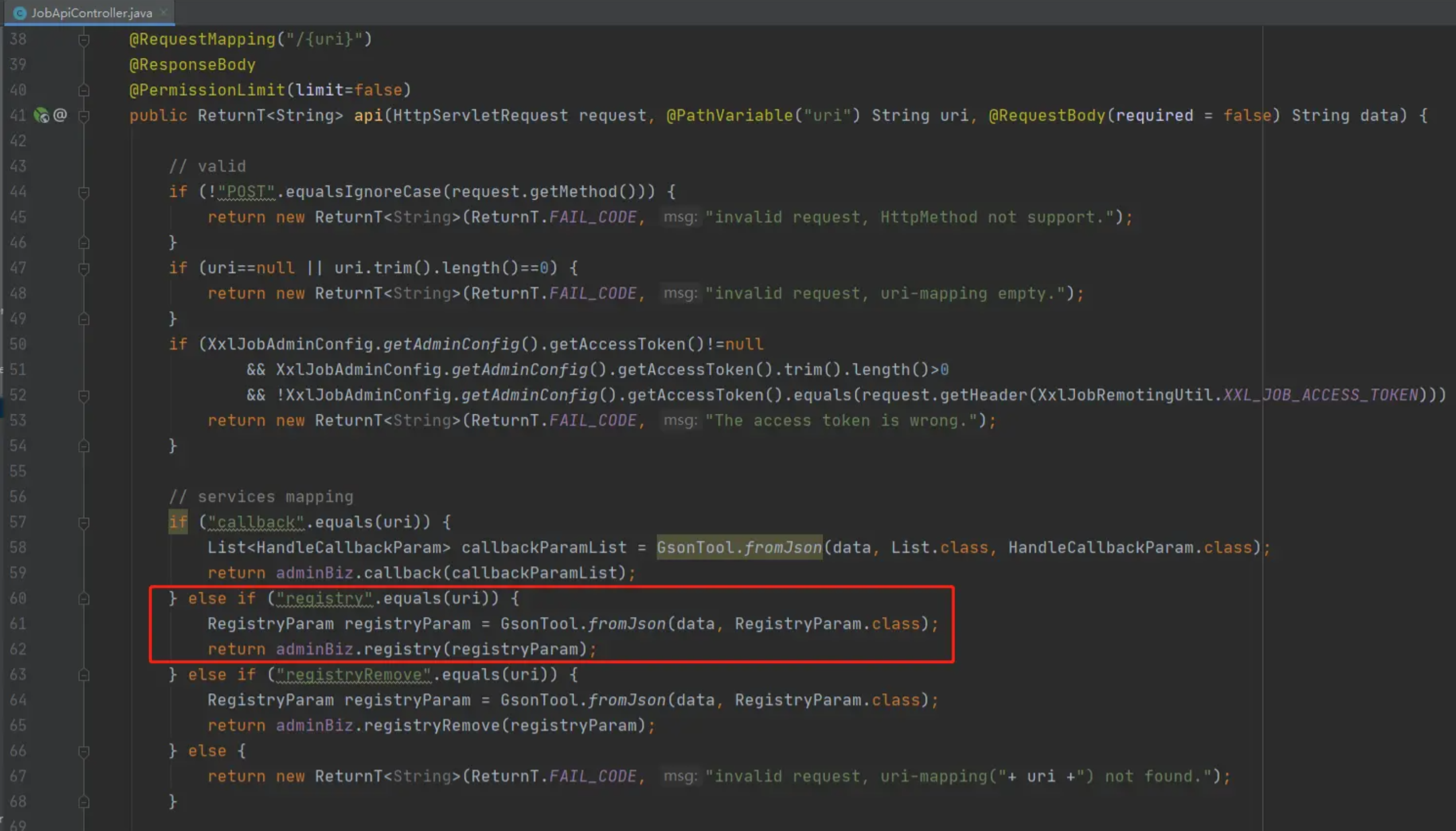Image resolution: width=1456 pixels, height=831 pixels.
Task: Click adminBiz.callback on line 59
Action: pos(359,573)
